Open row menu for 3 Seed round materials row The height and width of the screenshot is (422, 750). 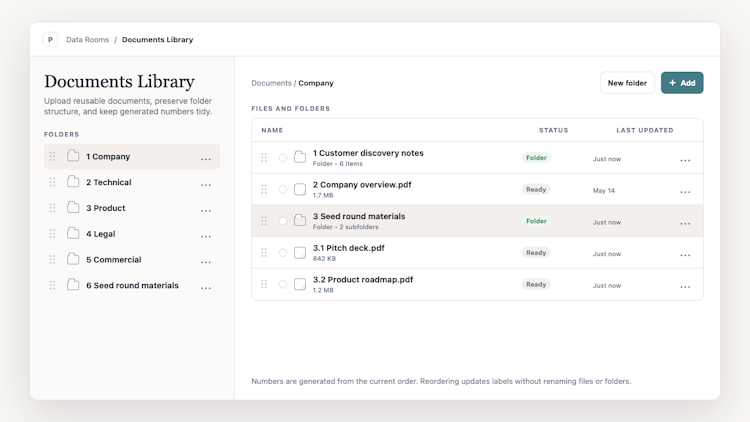[685, 223]
